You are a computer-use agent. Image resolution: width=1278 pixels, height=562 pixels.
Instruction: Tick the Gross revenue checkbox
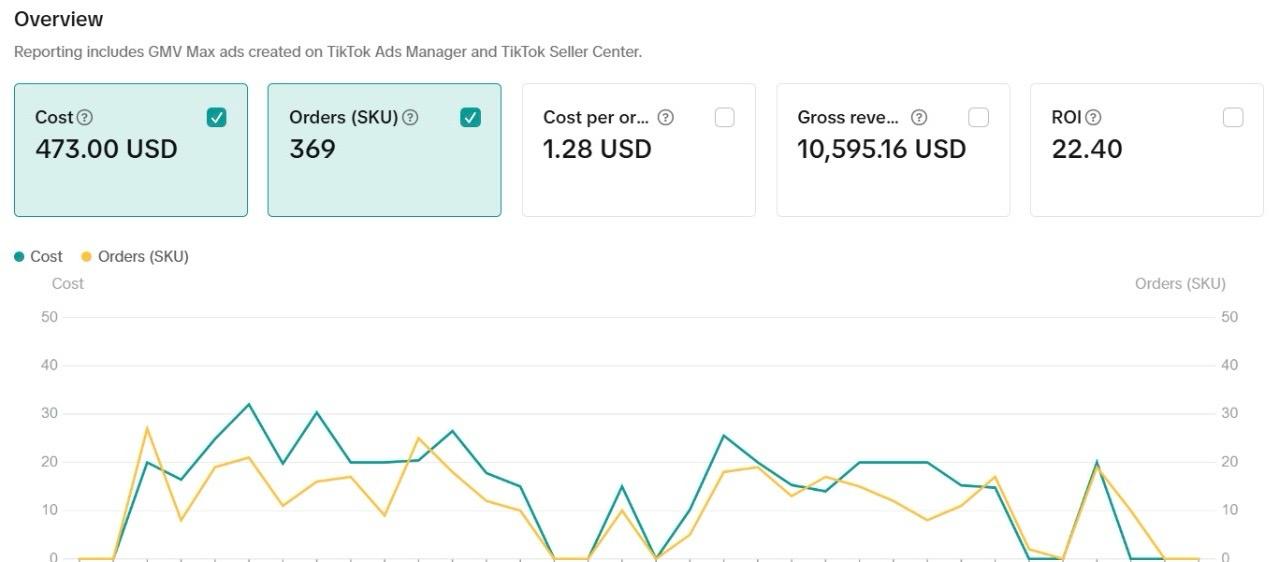[978, 118]
